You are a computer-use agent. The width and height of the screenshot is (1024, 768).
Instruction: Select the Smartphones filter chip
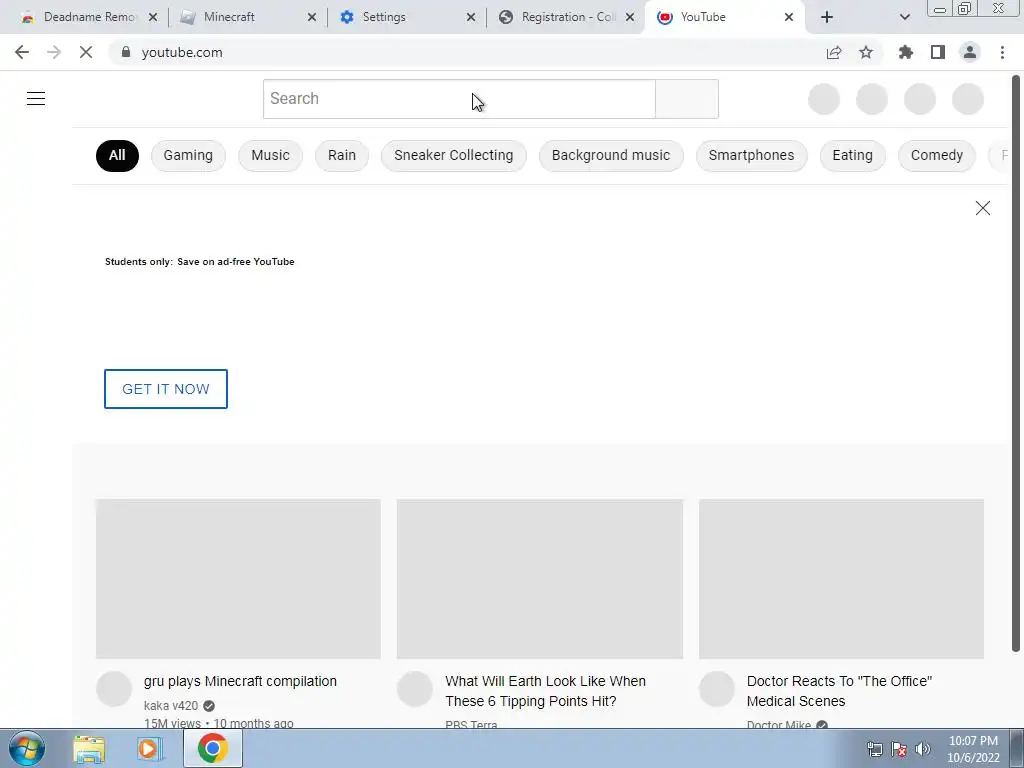point(752,155)
